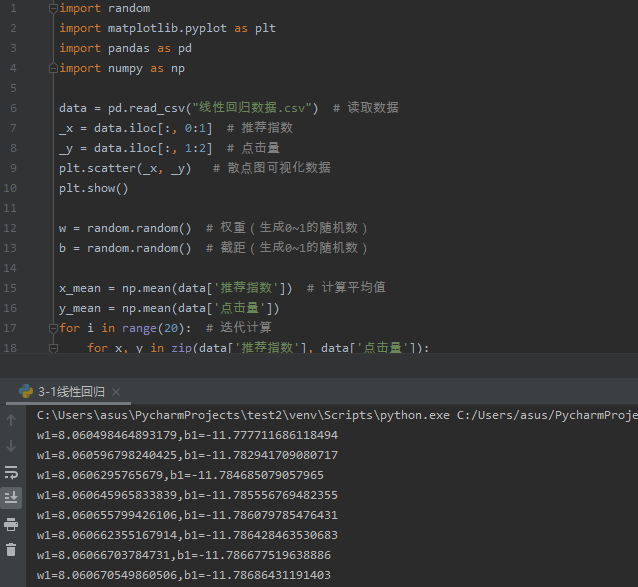
Task: Click output line "w1=8.060596798240425"
Action: pyautogui.click(x=187, y=455)
